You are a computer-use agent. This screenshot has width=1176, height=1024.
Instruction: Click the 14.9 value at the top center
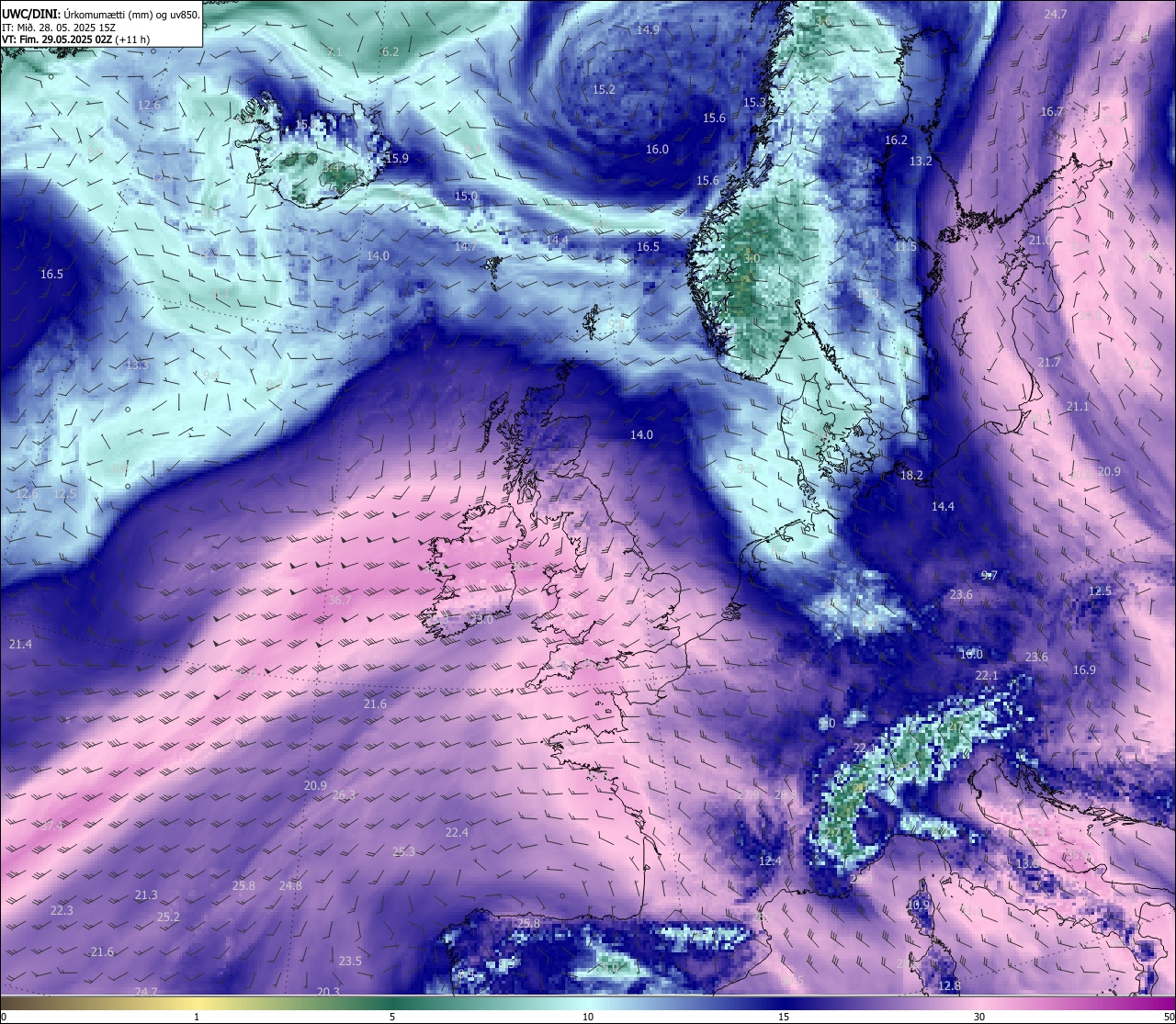pyautogui.click(x=648, y=30)
